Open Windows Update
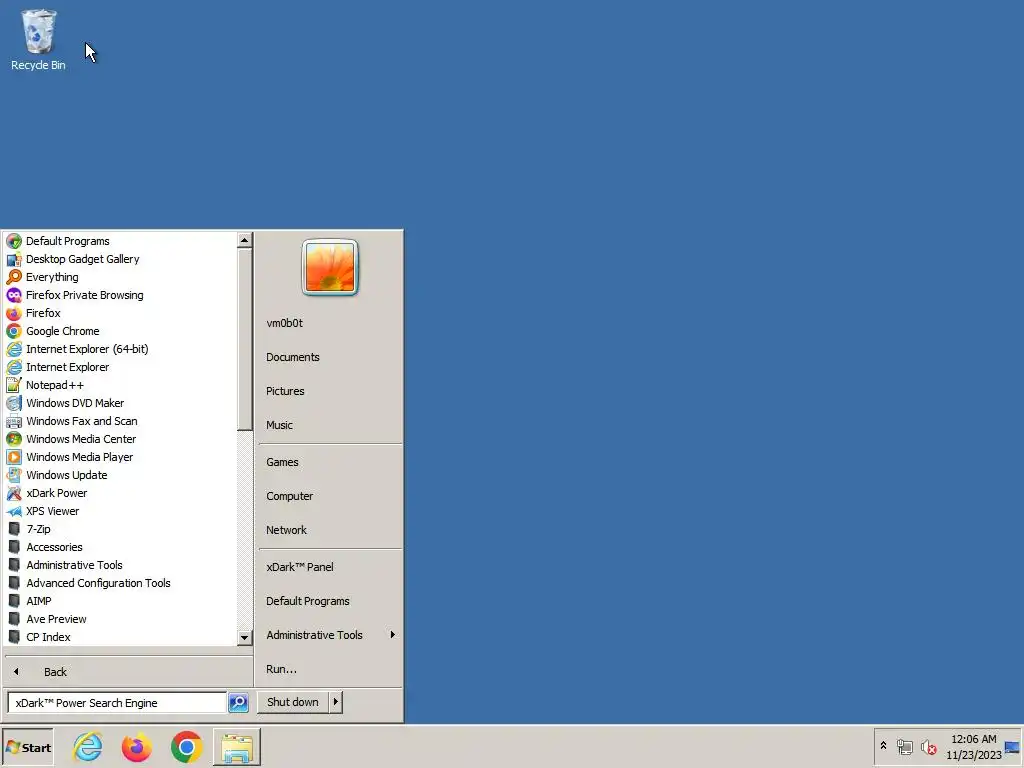 point(67,475)
